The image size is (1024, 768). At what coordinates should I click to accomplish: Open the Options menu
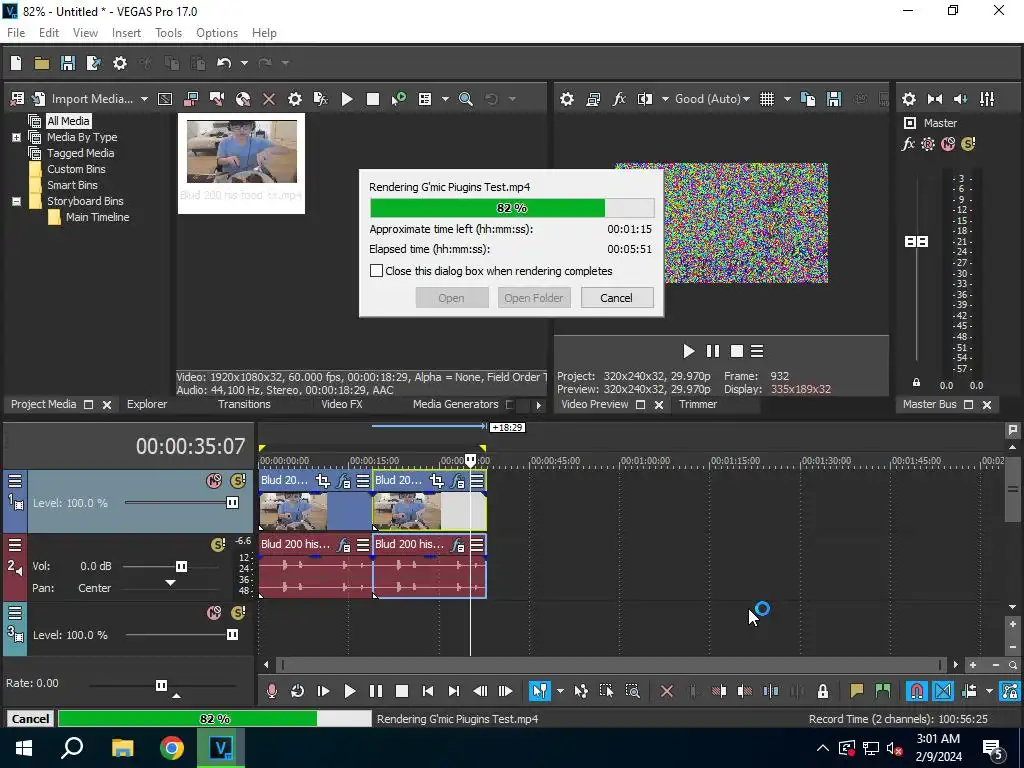217,33
